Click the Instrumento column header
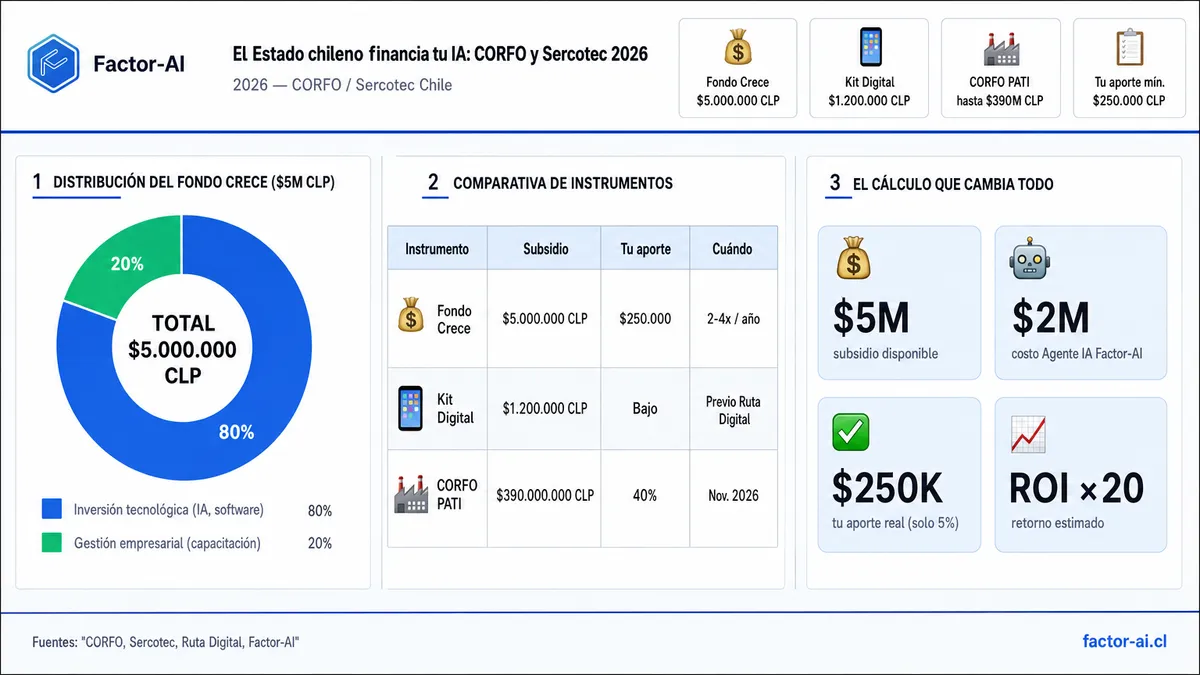The width and height of the screenshot is (1200, 675). coord(437,248)
